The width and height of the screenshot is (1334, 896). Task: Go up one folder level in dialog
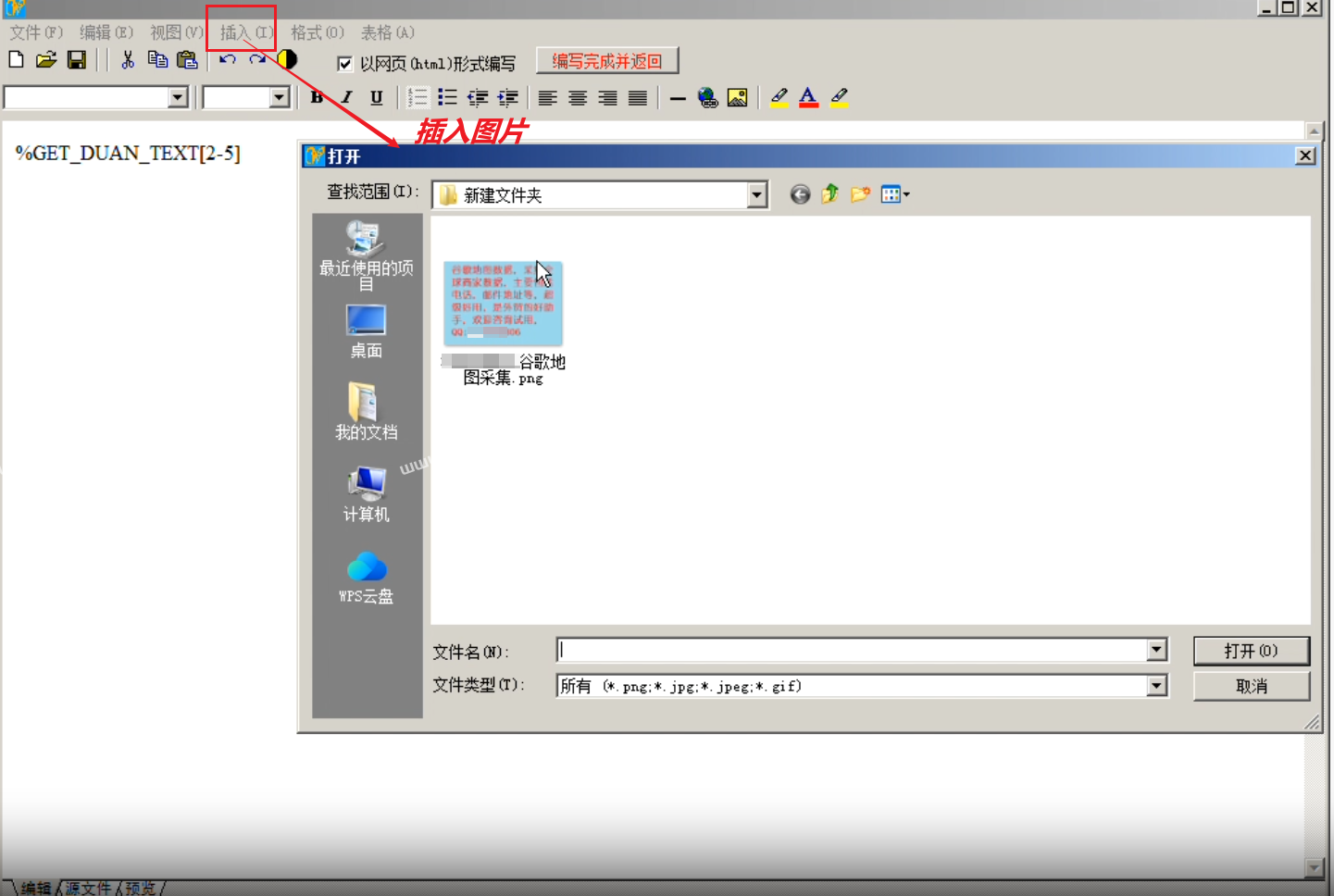[x=830, y=193]
